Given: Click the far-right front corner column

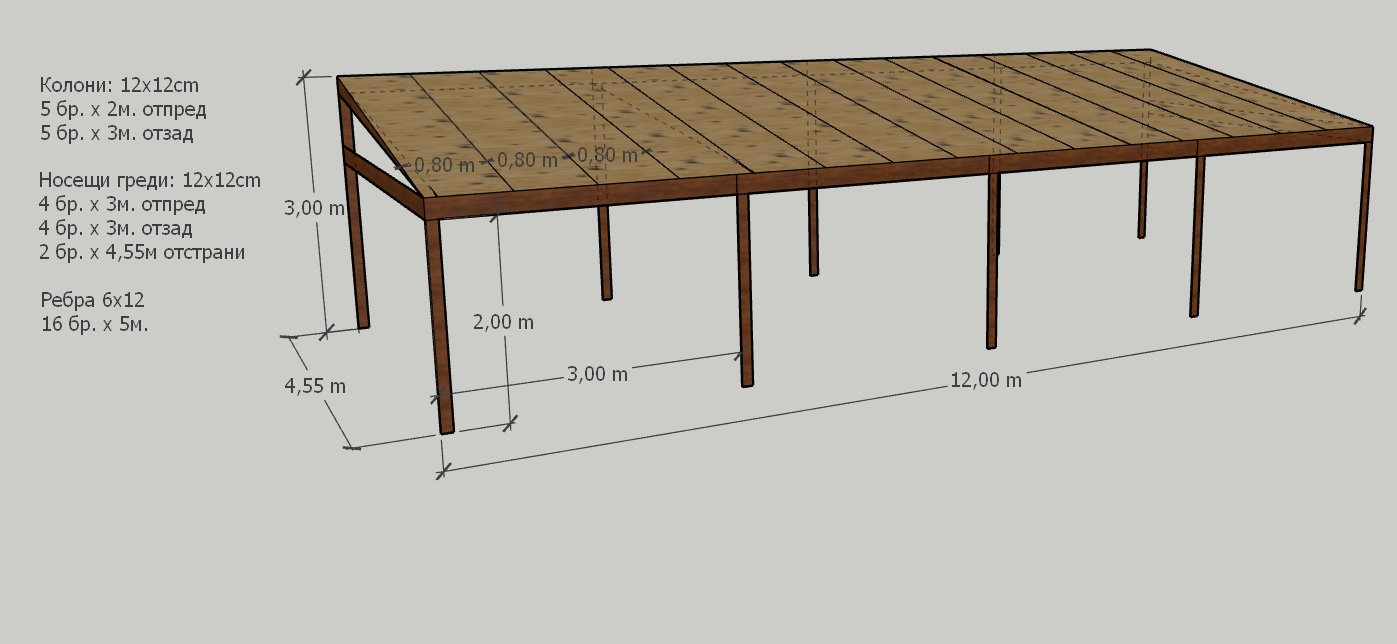Looking at the screenshot, I should pos(1360,220).
